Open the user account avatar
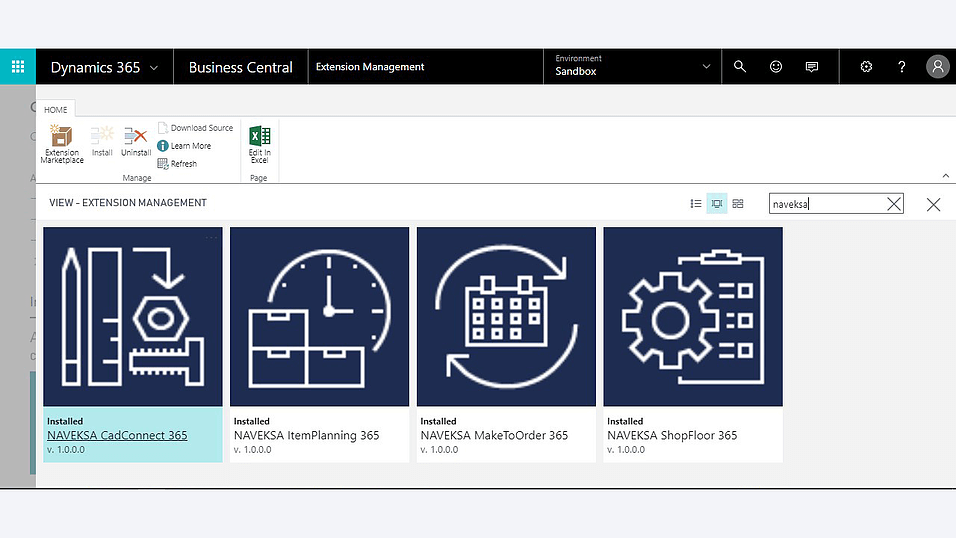956x538 pixels. tap(938, 66)
